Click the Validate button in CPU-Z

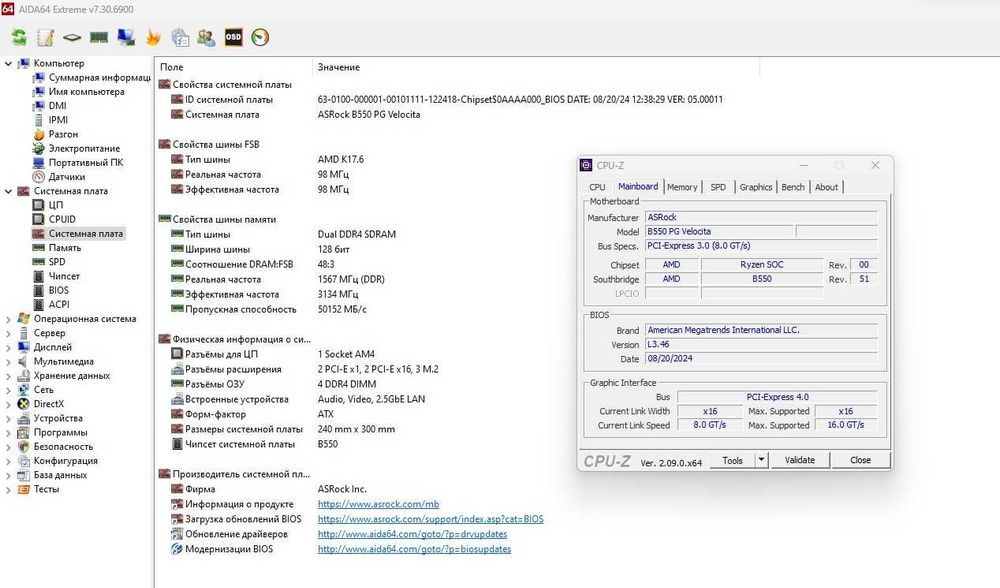click(800, 460)
